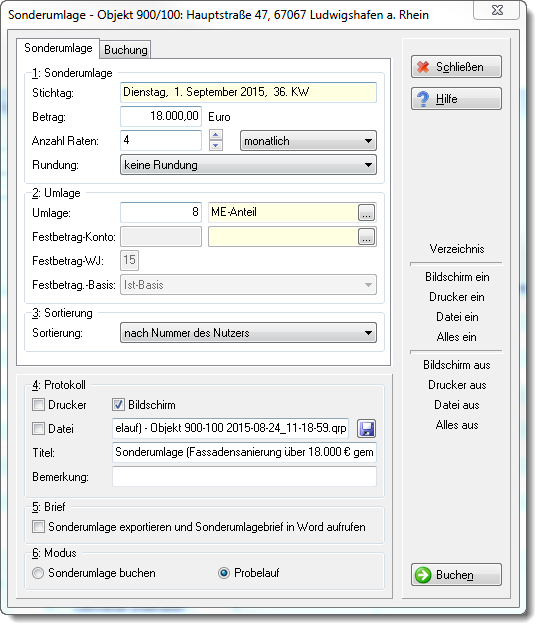Screen dimensions: 542x630
Task: Select Sonderumlage buchen radio option
Action: tap(38, 573)
